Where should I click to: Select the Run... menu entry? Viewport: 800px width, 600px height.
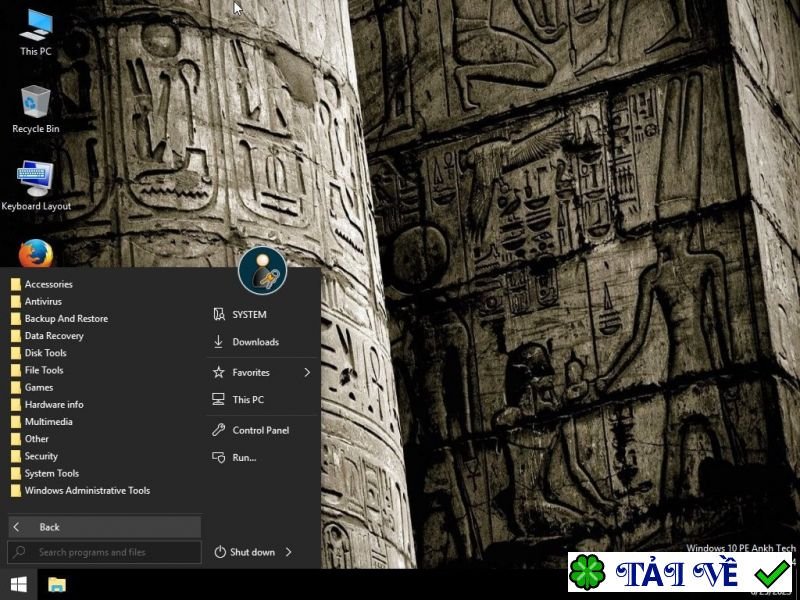pos(262,457)
